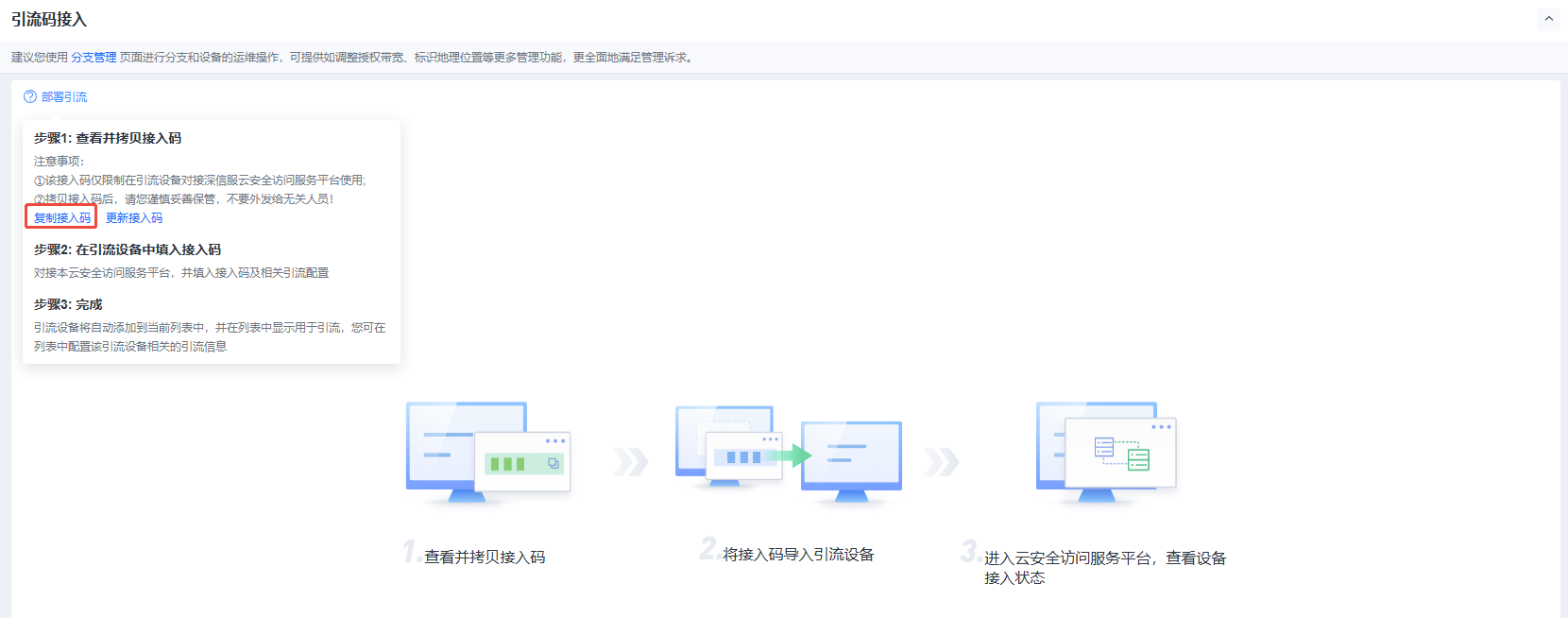
Task: Select the 步骤1: 查看并拷贝接入码 heading
Action: pos(108,138)
